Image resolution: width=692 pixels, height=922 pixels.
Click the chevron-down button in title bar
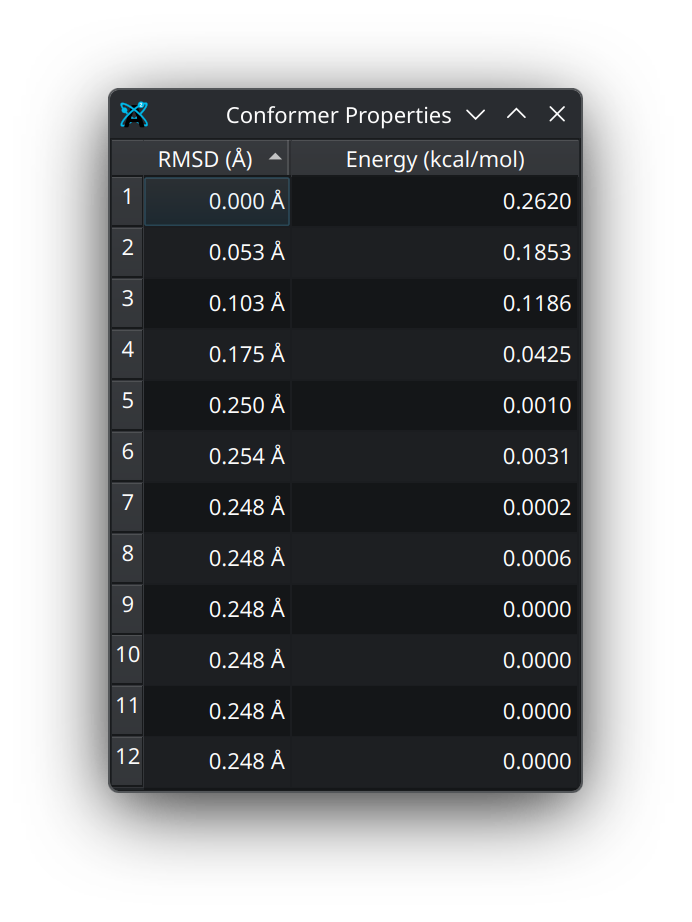pos(475,115)
